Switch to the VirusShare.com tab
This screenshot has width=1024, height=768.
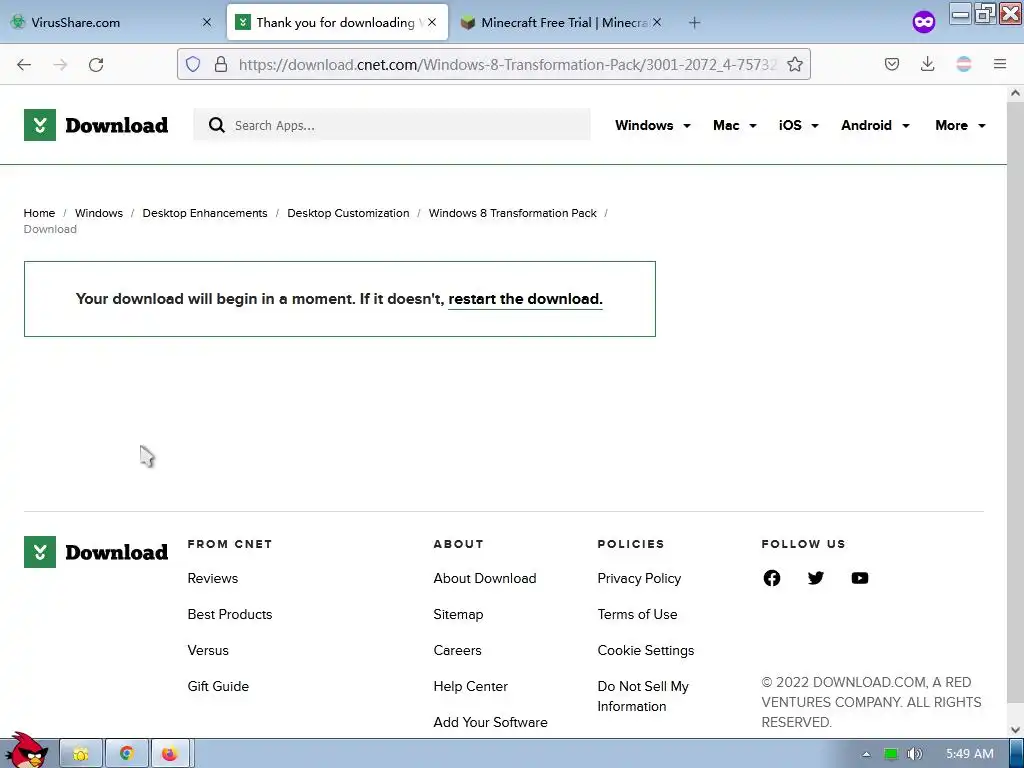(x=111, y=22)
